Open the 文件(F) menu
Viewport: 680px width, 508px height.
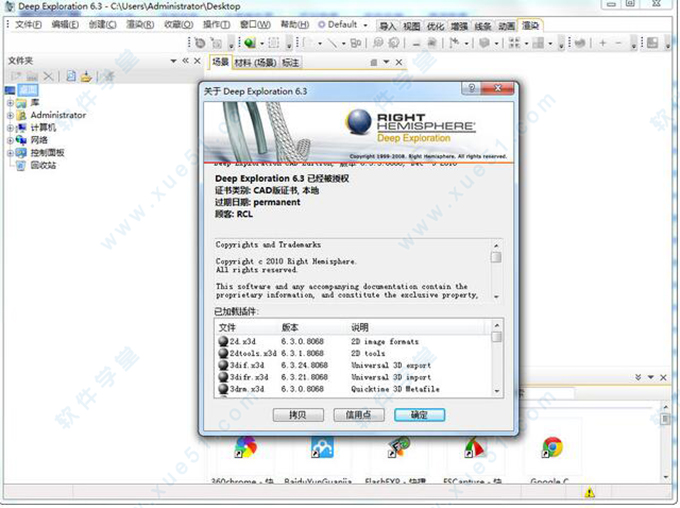(x=28, y=24)
